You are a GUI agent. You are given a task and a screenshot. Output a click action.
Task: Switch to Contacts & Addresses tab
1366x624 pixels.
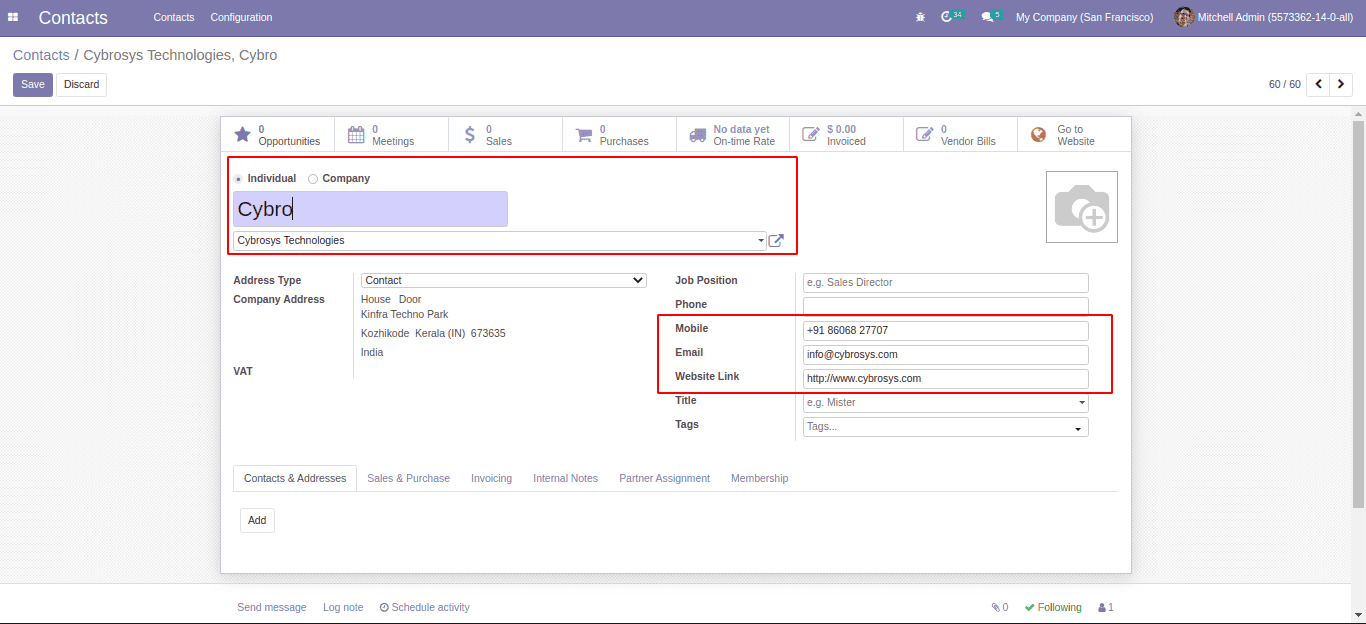tap(295, 478)
